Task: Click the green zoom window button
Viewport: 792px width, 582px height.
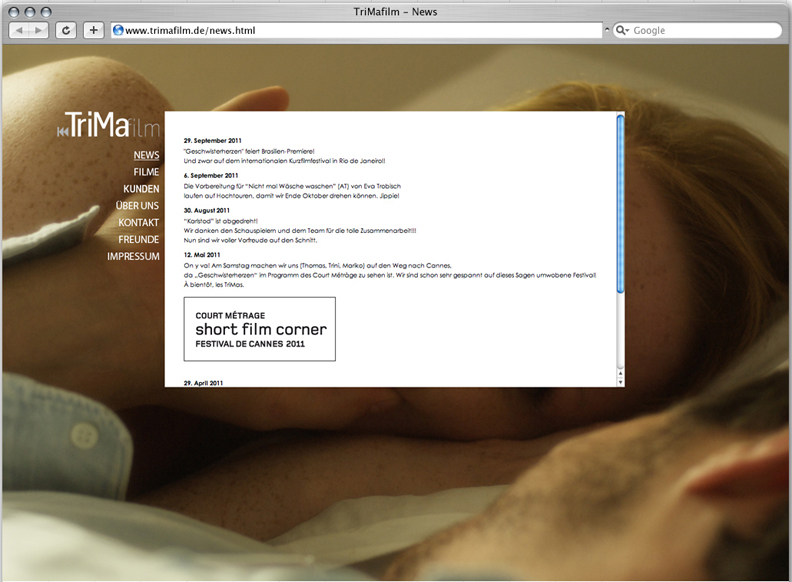Action: click(46, 12)
